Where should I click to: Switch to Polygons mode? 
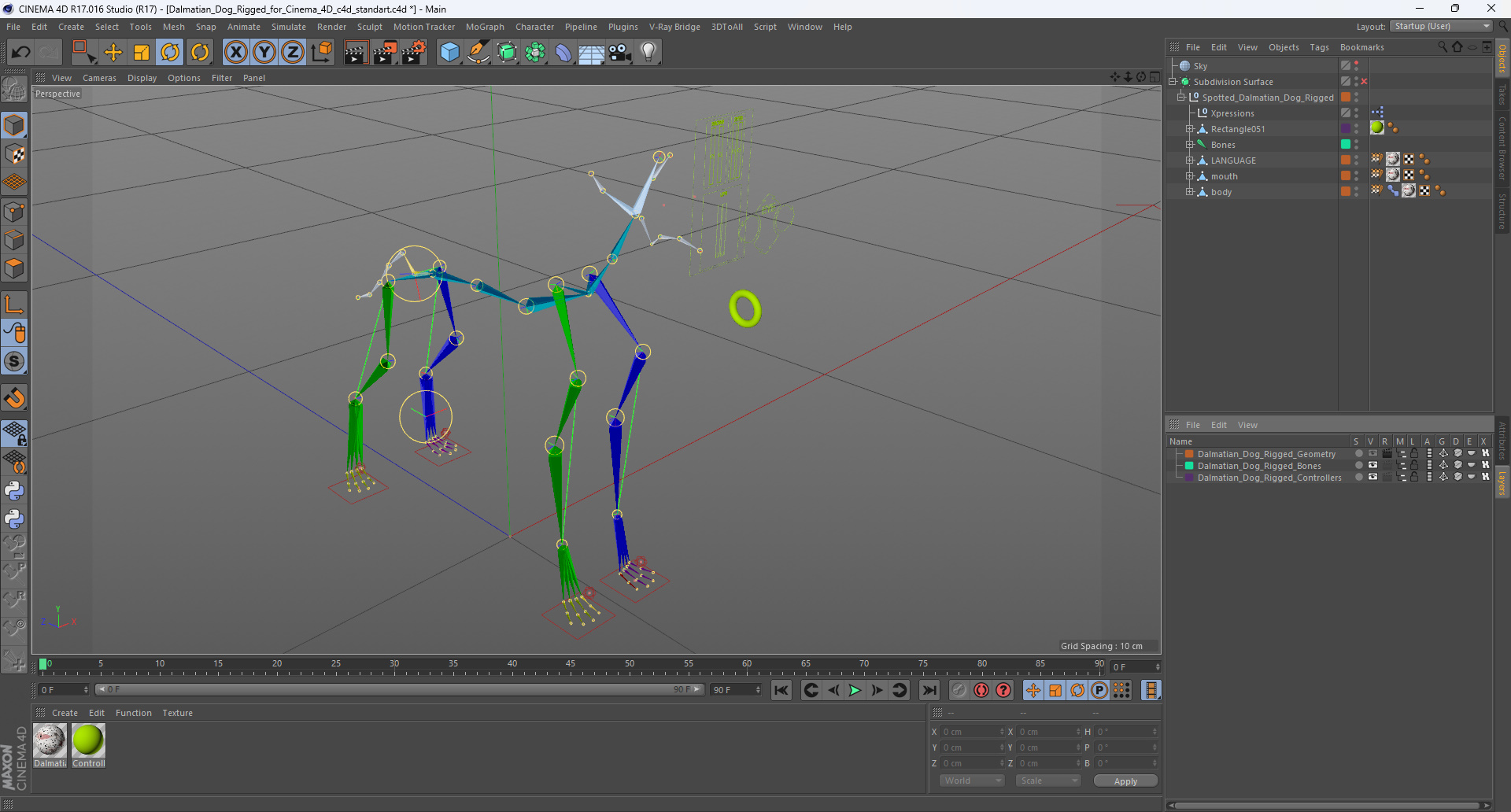pos(14,268)
